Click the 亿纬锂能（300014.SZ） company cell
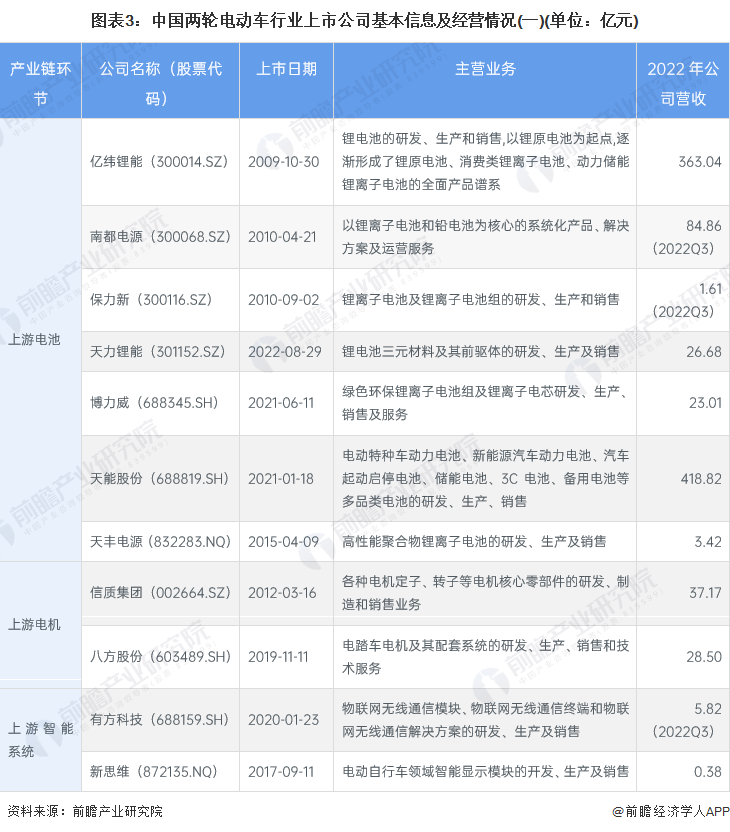 (x=159, y=162)
